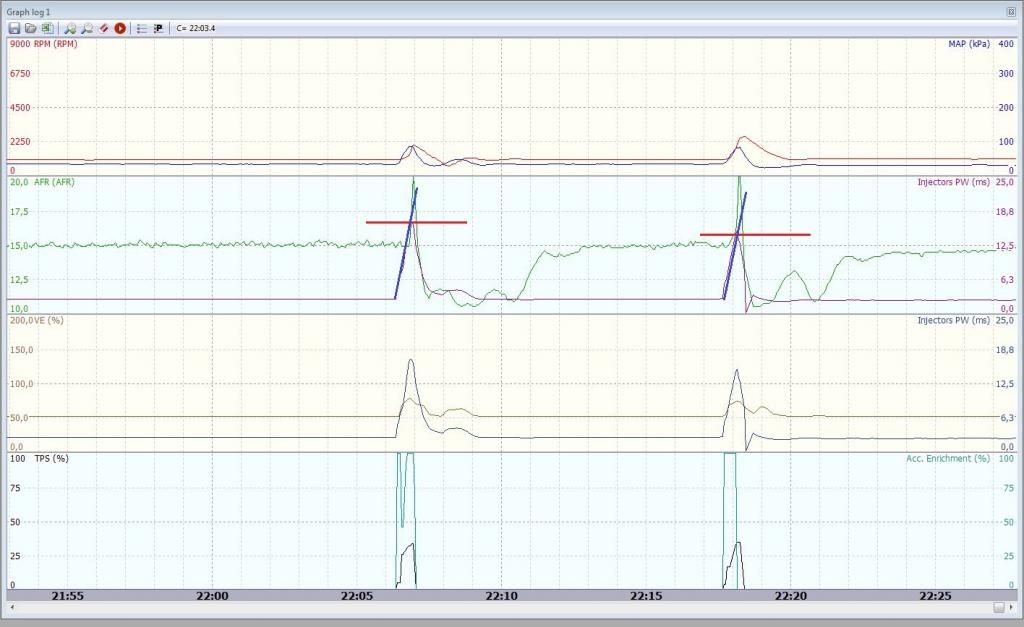
Task: Click the Save log icon
Action: tap(15, 28)
